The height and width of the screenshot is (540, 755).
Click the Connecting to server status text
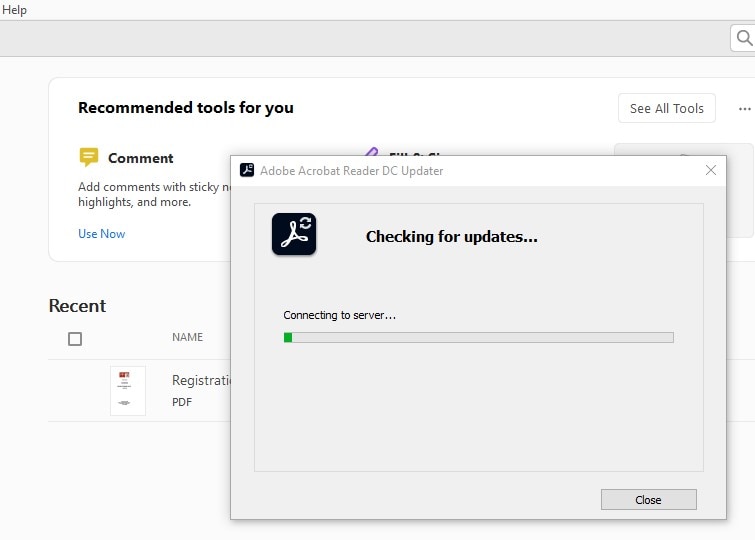point(339,315)
